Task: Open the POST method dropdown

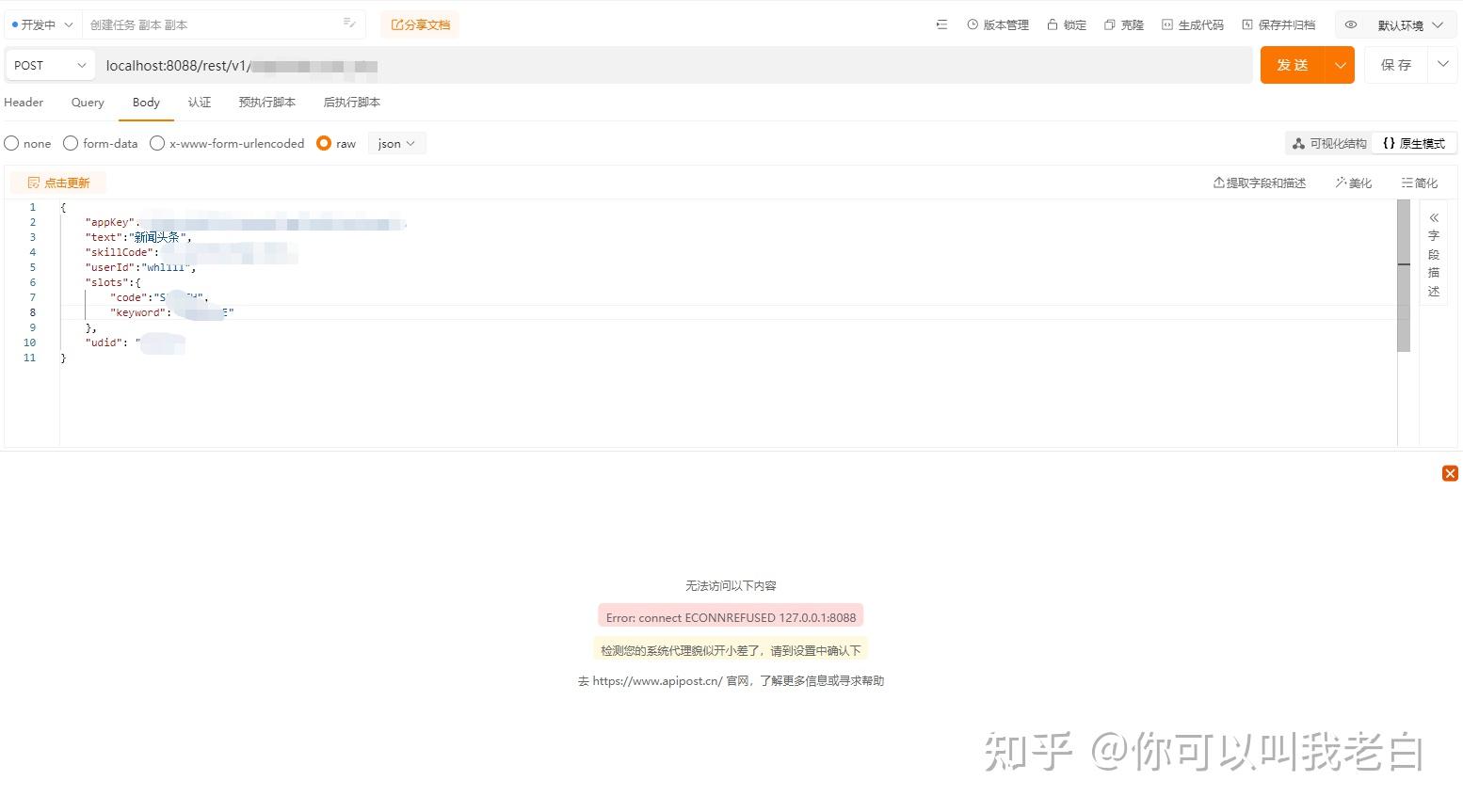Action: [50, 65]
